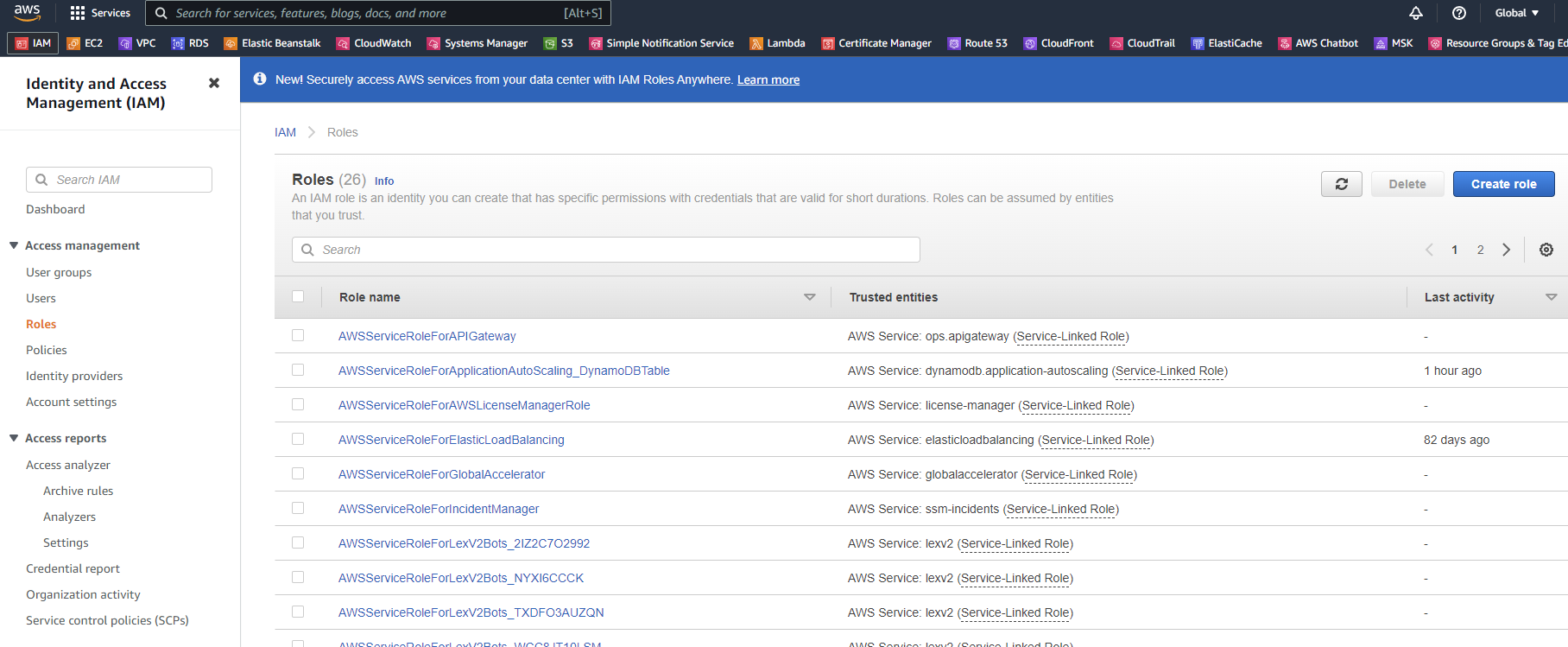Check the AWSServiceRoleForIncidentManager row
The width and height of the screenshot is (1568, 647).
pyautogui.click(x=298, y=508)
